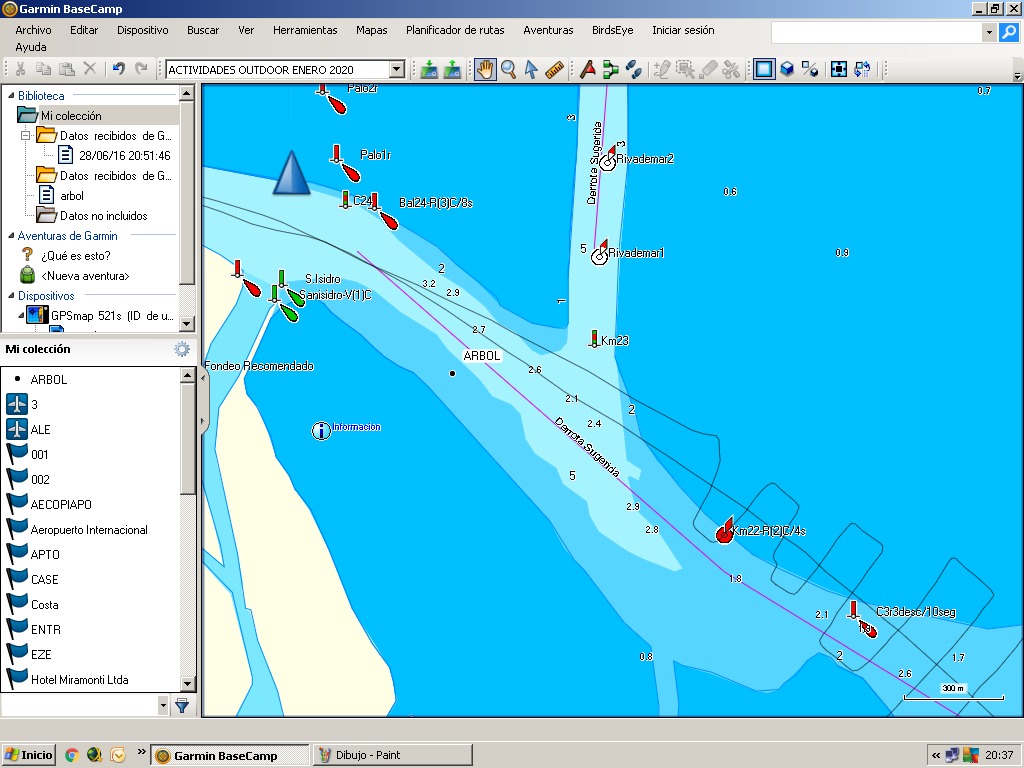Toggle combined 2D/3D view icon
The width and height of the screenshot is (1024, 768).
[810, 69]
